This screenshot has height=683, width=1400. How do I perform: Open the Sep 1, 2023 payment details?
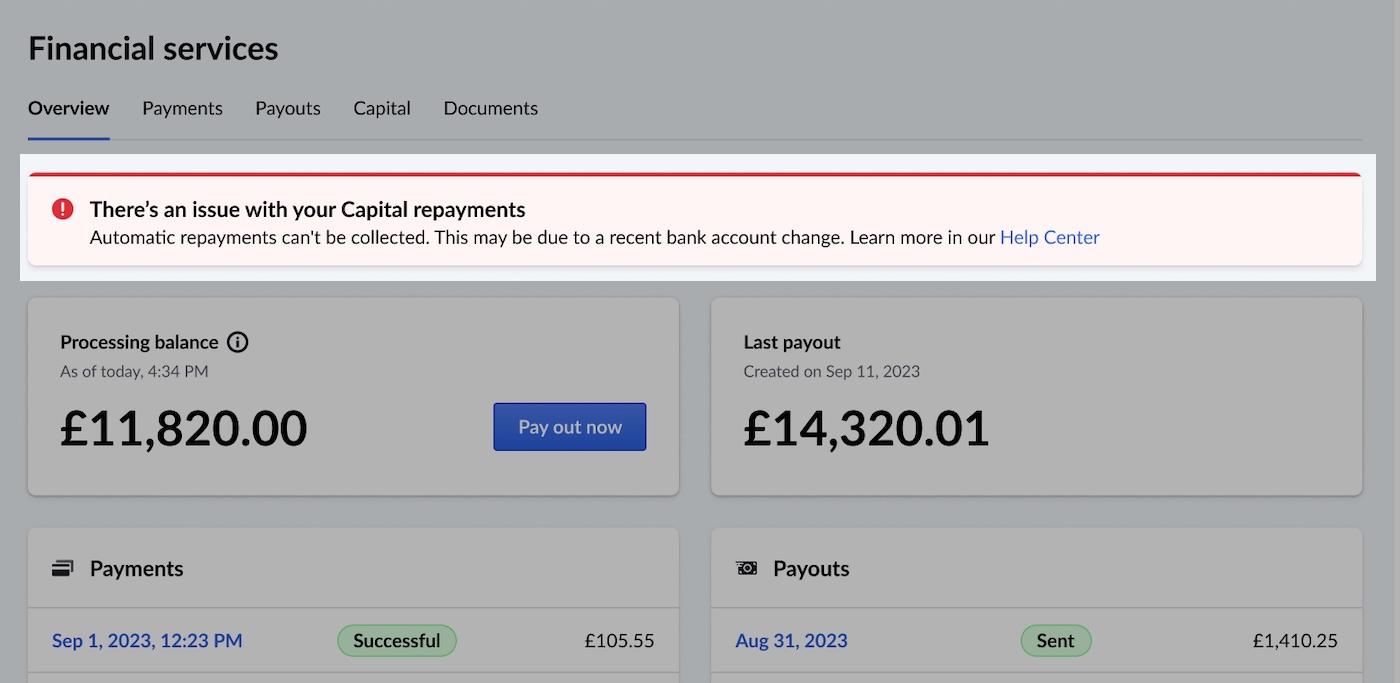pos(146,640)
